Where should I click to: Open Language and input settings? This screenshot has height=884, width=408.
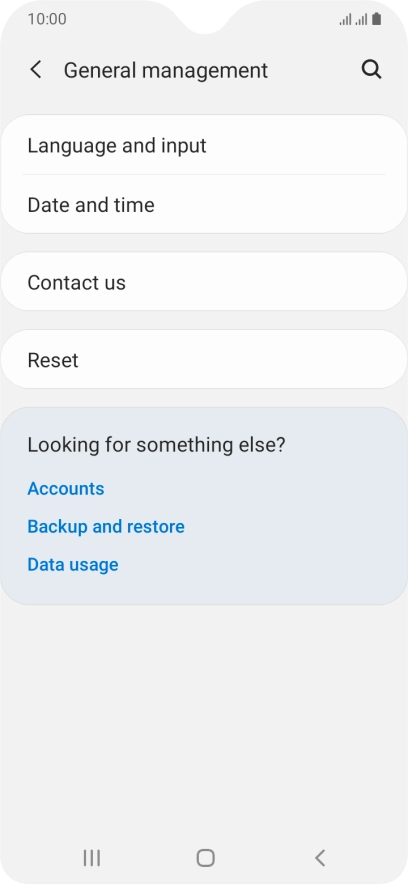click(x=204, y=145)
